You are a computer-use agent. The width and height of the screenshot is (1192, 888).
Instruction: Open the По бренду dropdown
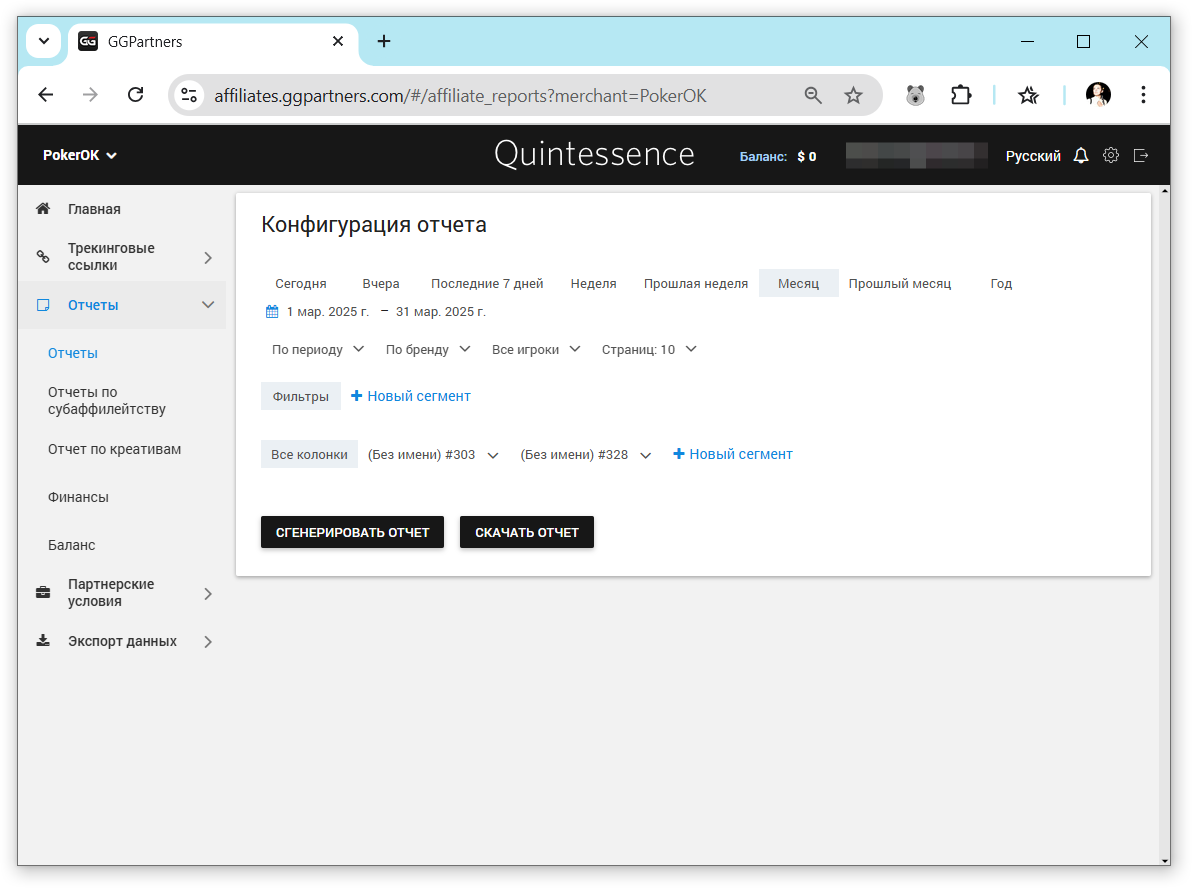coord(428,350)
